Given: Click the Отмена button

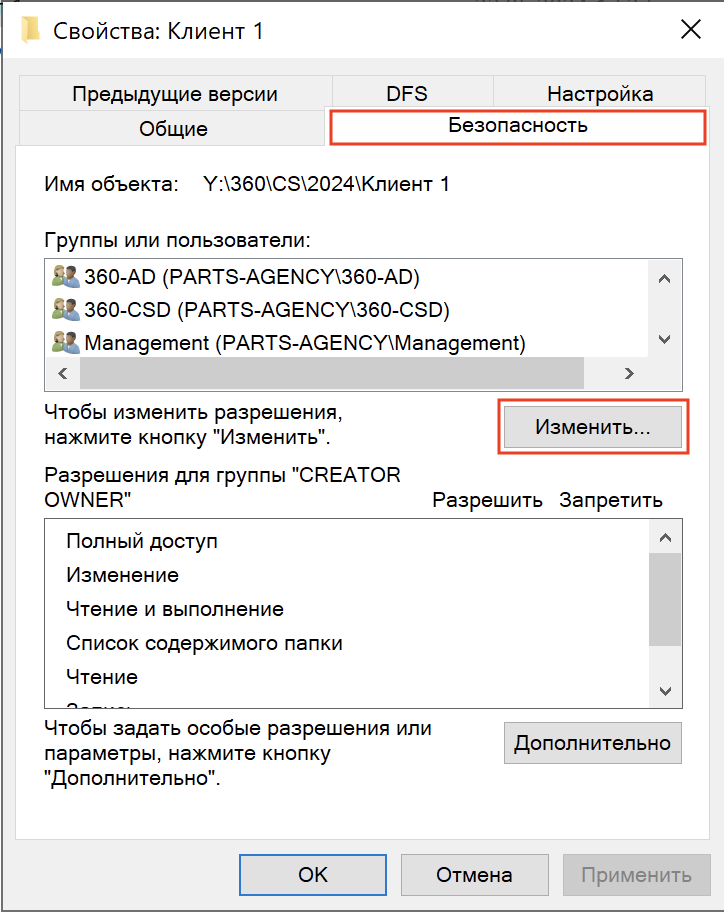Looking at the screenshot, I should pyautogui.click(x=474, y=874).
